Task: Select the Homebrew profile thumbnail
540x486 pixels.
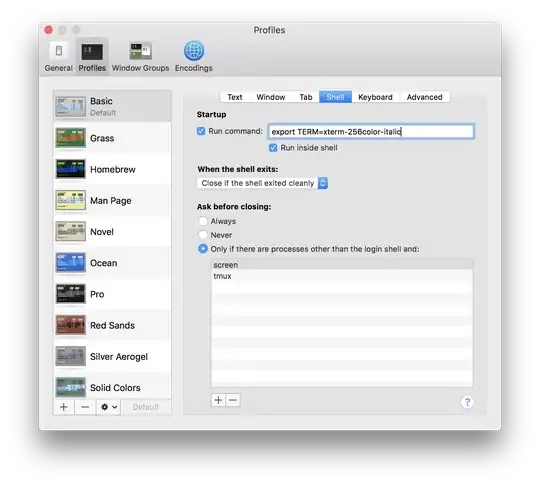Action: click(x=71, y=169)
